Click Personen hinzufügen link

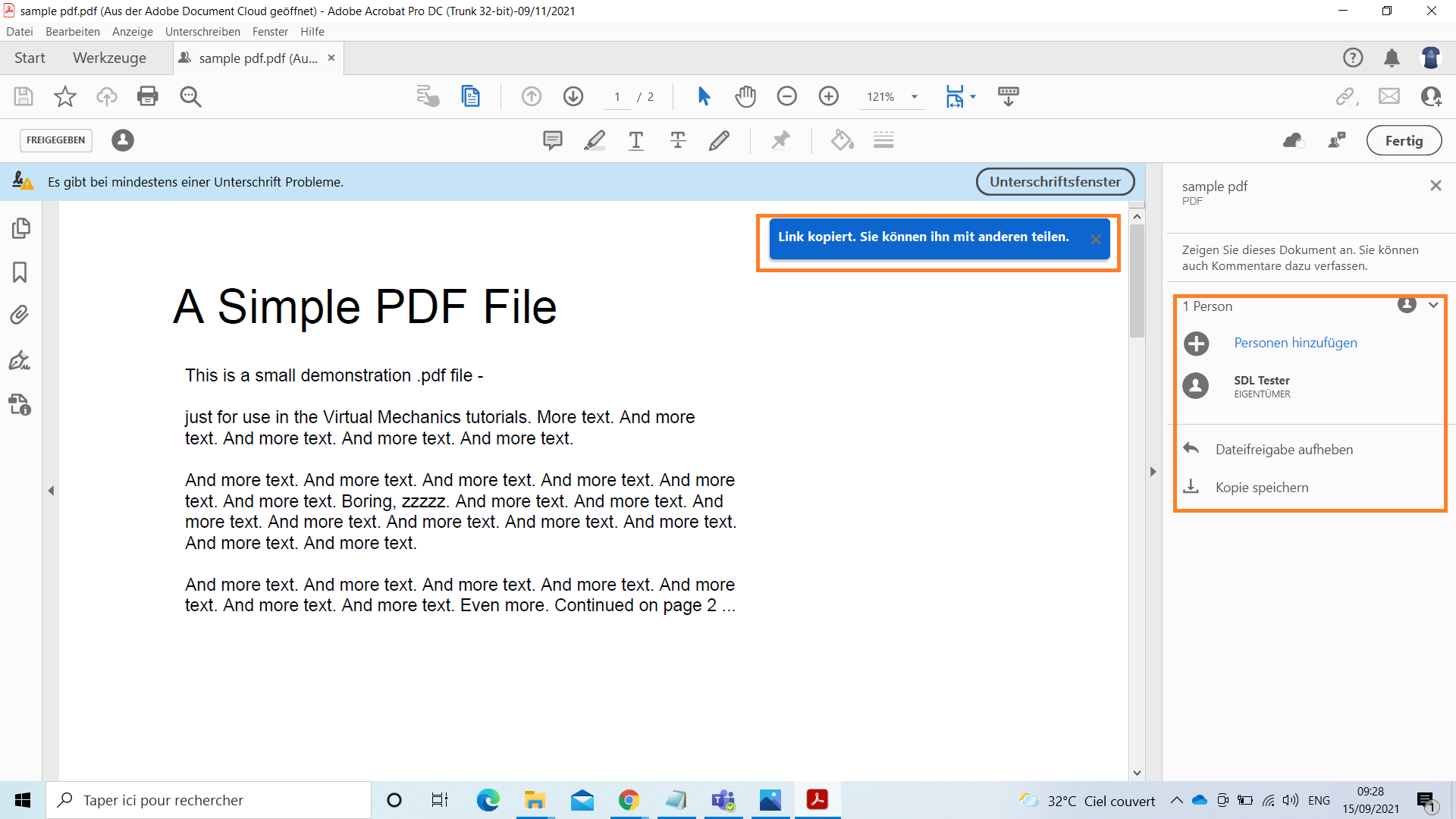pyautogui.click(x=1295, y=343)
